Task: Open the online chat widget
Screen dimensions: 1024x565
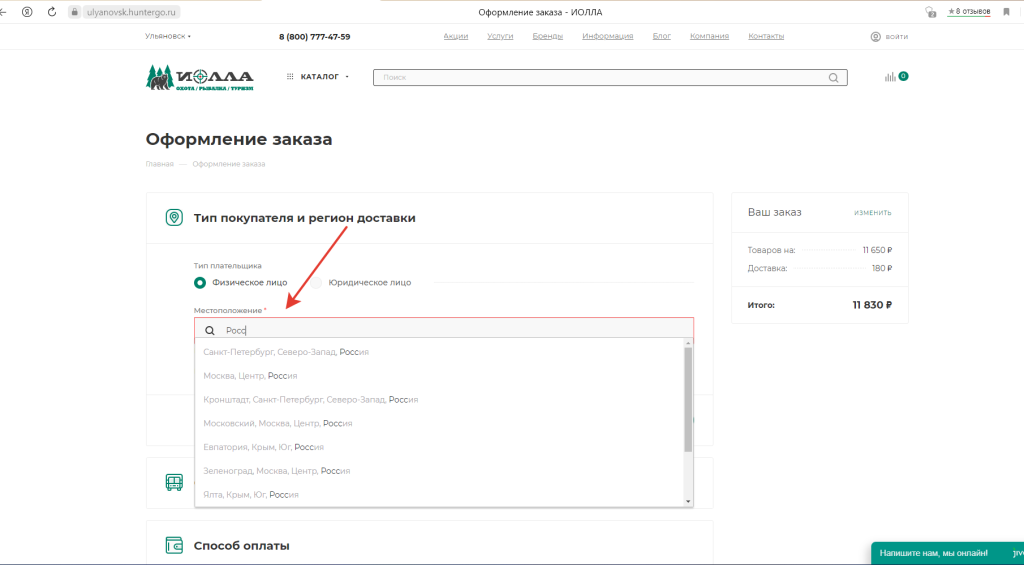Action: tap(935, 552)
